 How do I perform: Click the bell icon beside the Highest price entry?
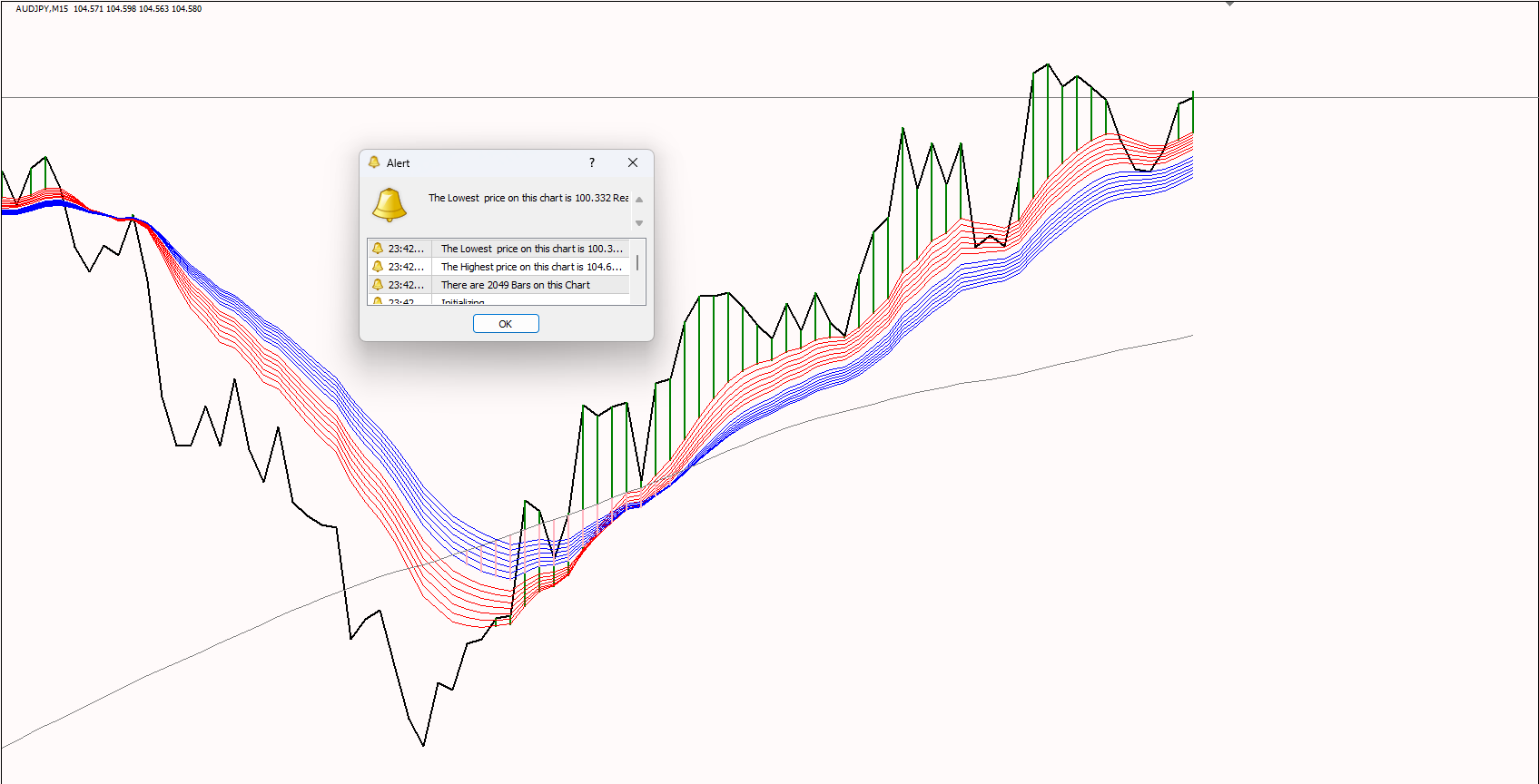tap(378, 267)
